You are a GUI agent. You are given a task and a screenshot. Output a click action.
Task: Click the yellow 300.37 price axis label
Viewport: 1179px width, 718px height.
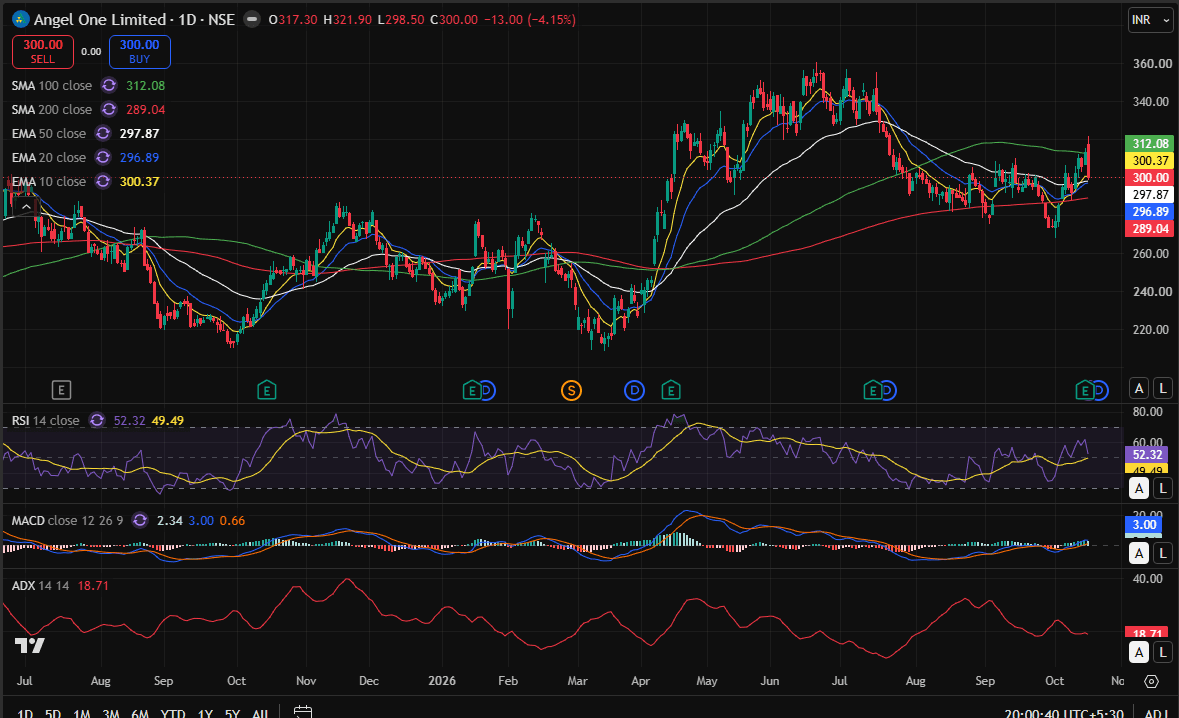pyautogui.click(x=1150, y=161)
